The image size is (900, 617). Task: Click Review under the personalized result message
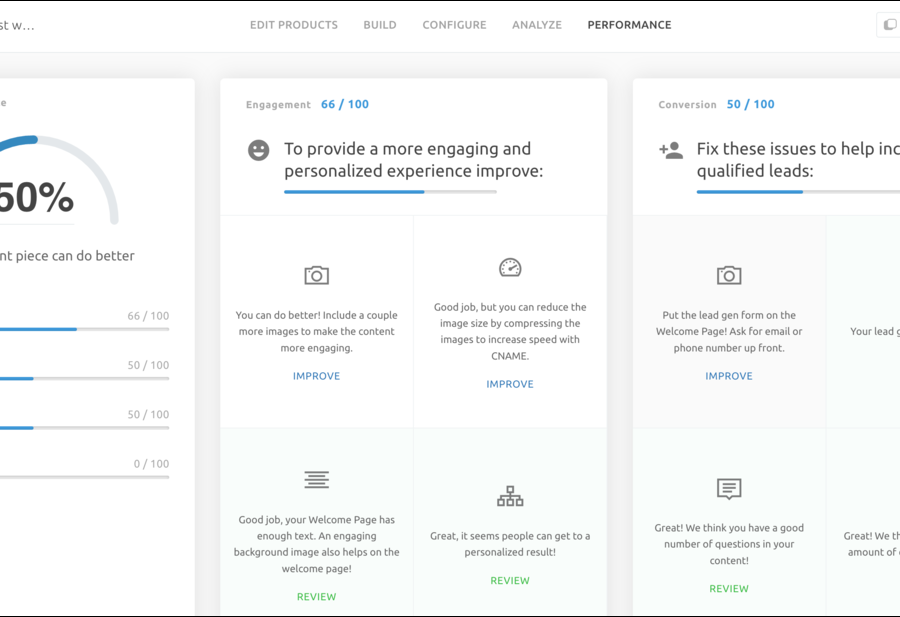click(510, 581)
